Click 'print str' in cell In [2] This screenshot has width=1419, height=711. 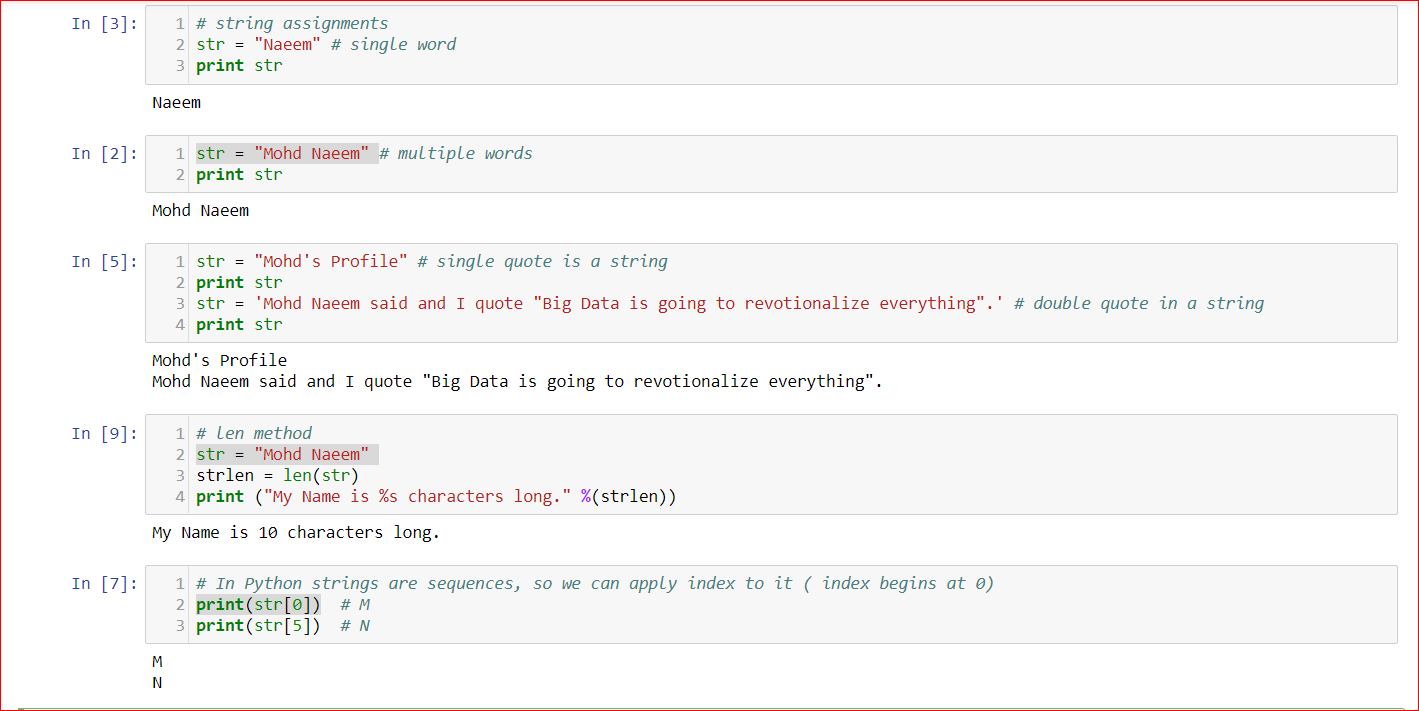click(x=239, y=174)
